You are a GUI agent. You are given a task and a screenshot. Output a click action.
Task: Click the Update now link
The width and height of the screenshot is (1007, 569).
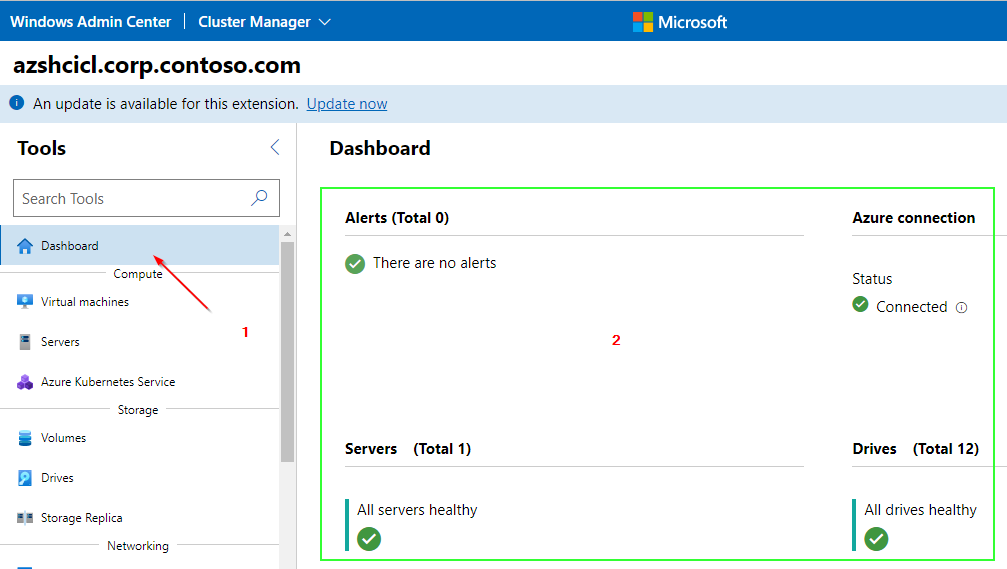[347, 104]
